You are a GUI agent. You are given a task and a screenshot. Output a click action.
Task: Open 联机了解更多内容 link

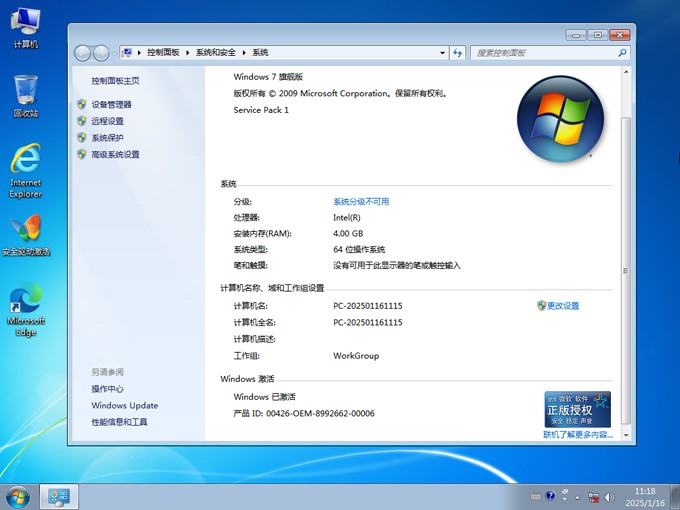[578, 435]
